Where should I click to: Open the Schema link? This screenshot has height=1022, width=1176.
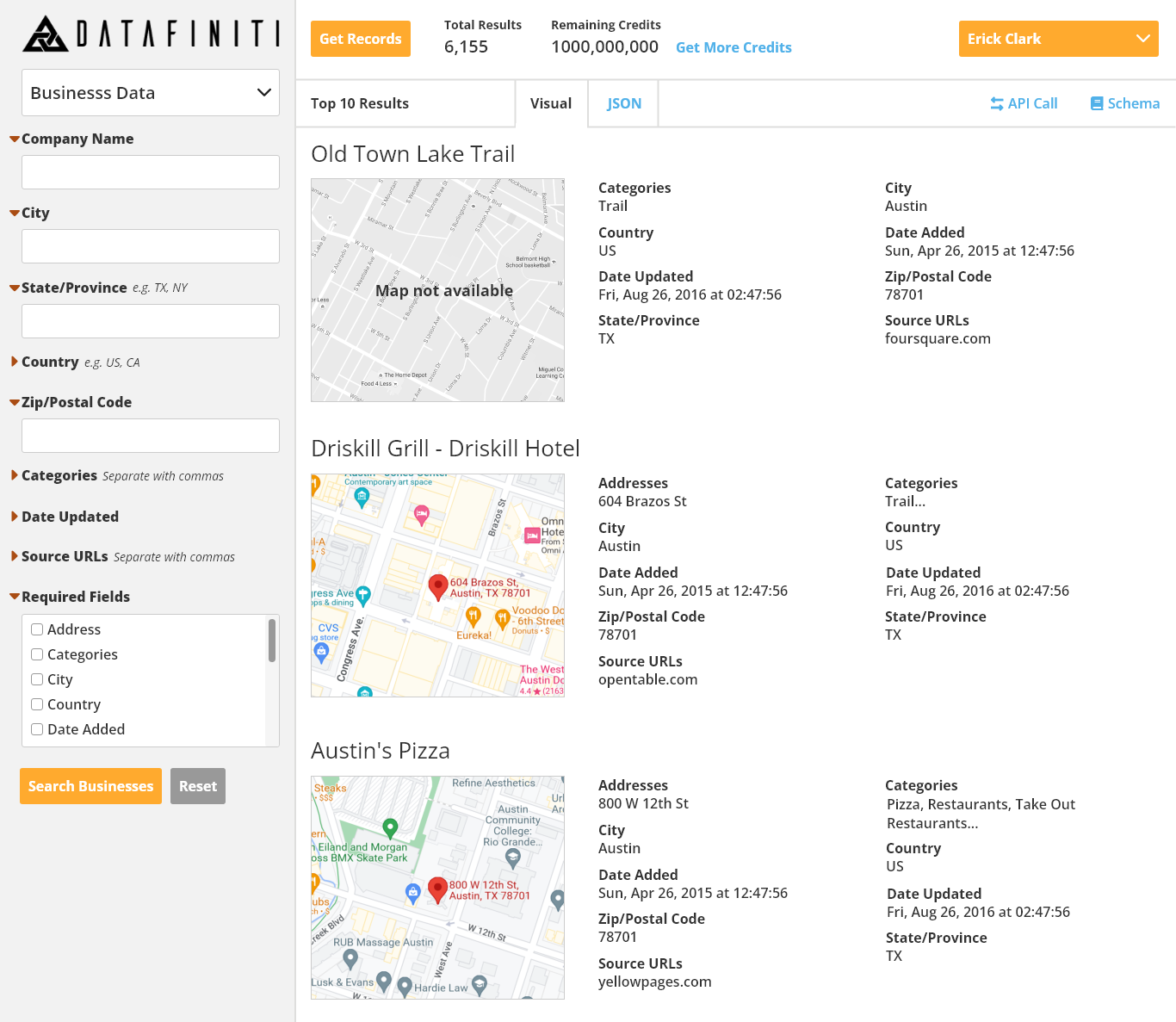coord(1125,103)
